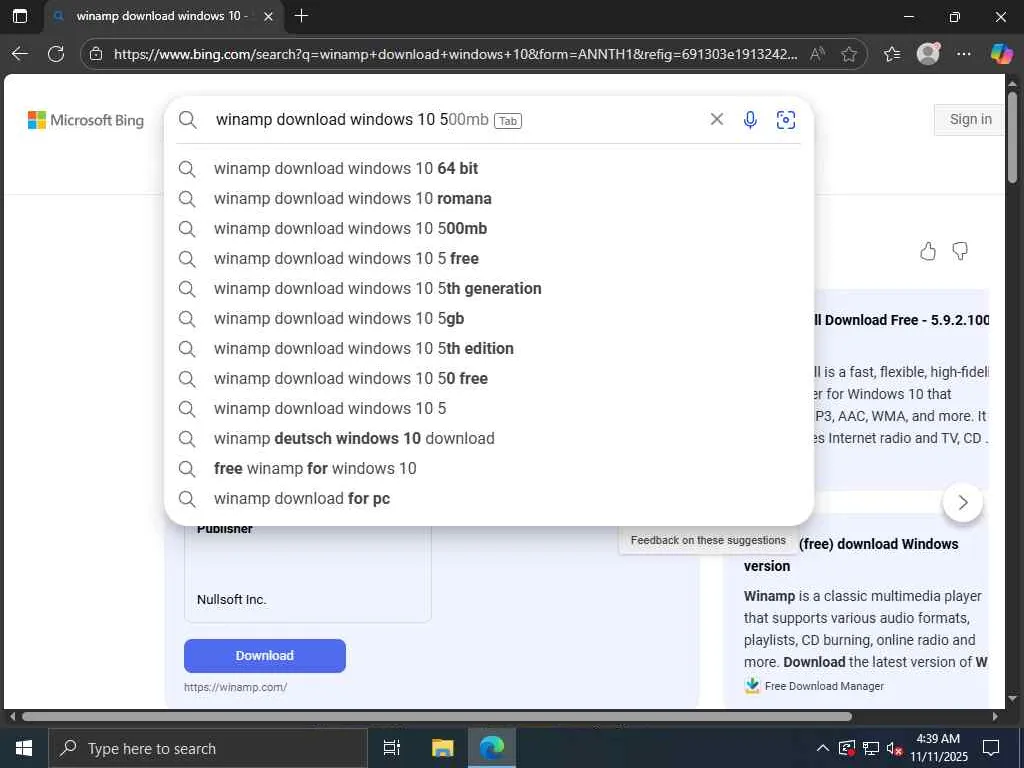This screenshot has width=1024, height=768.
Task: Click the vertical page scrollbar
Action: (x=1012, y=137)
